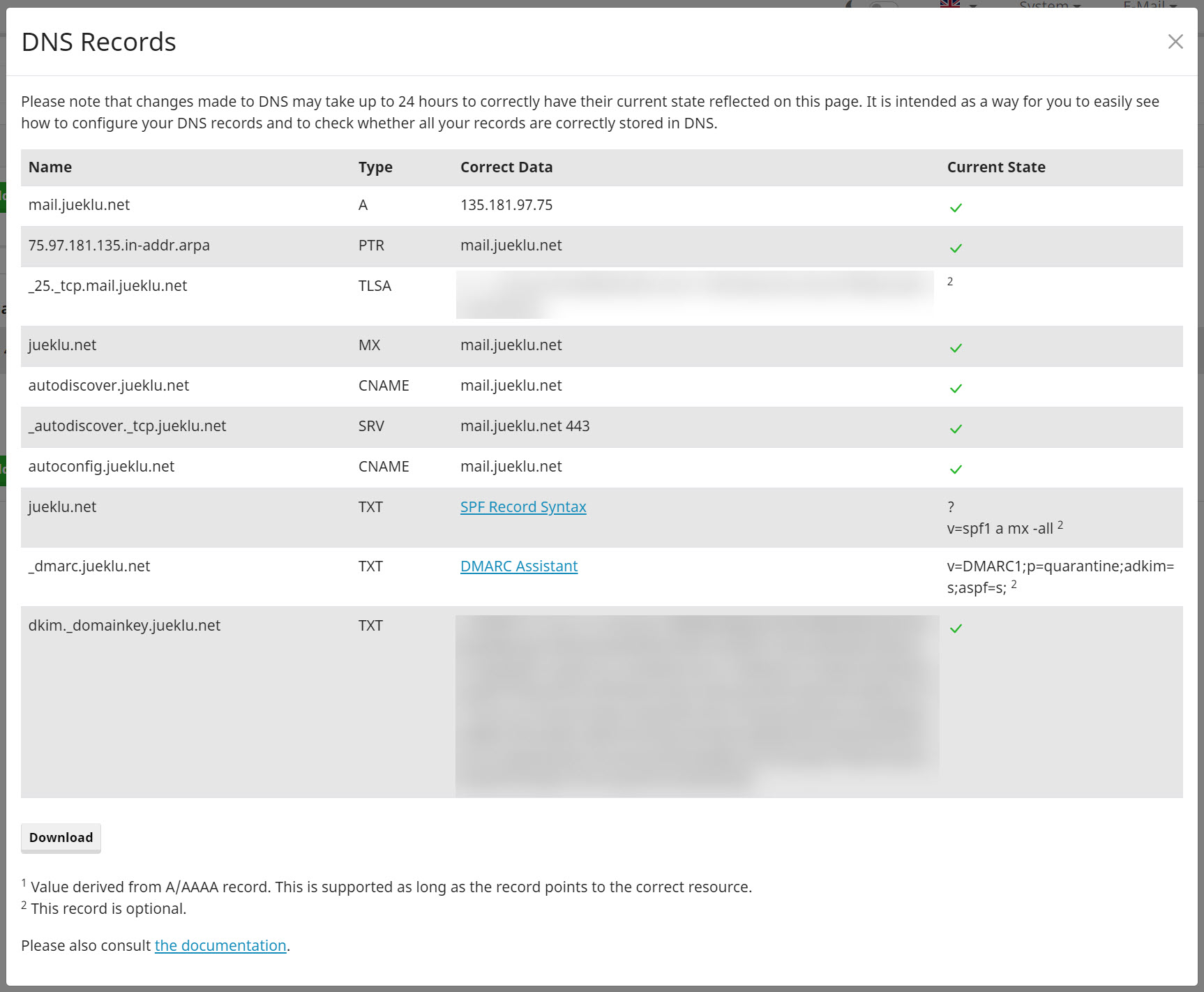Click green checkmark for mail.jueklu.net A record

956,208
